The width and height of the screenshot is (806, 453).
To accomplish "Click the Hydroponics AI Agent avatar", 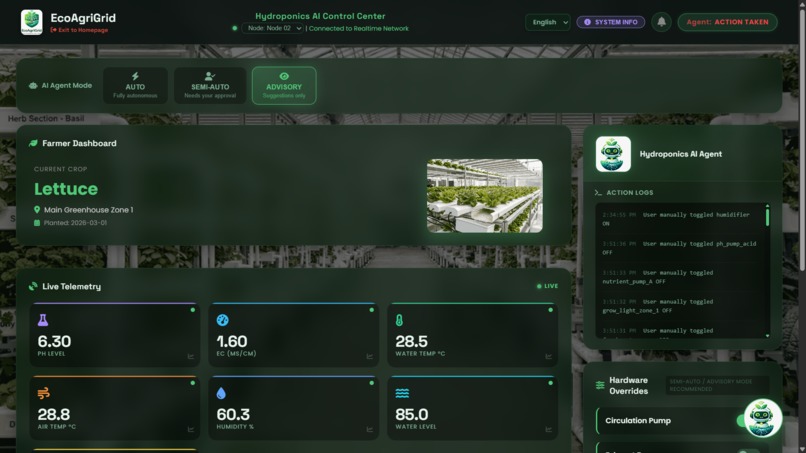I will click(613, 154).
